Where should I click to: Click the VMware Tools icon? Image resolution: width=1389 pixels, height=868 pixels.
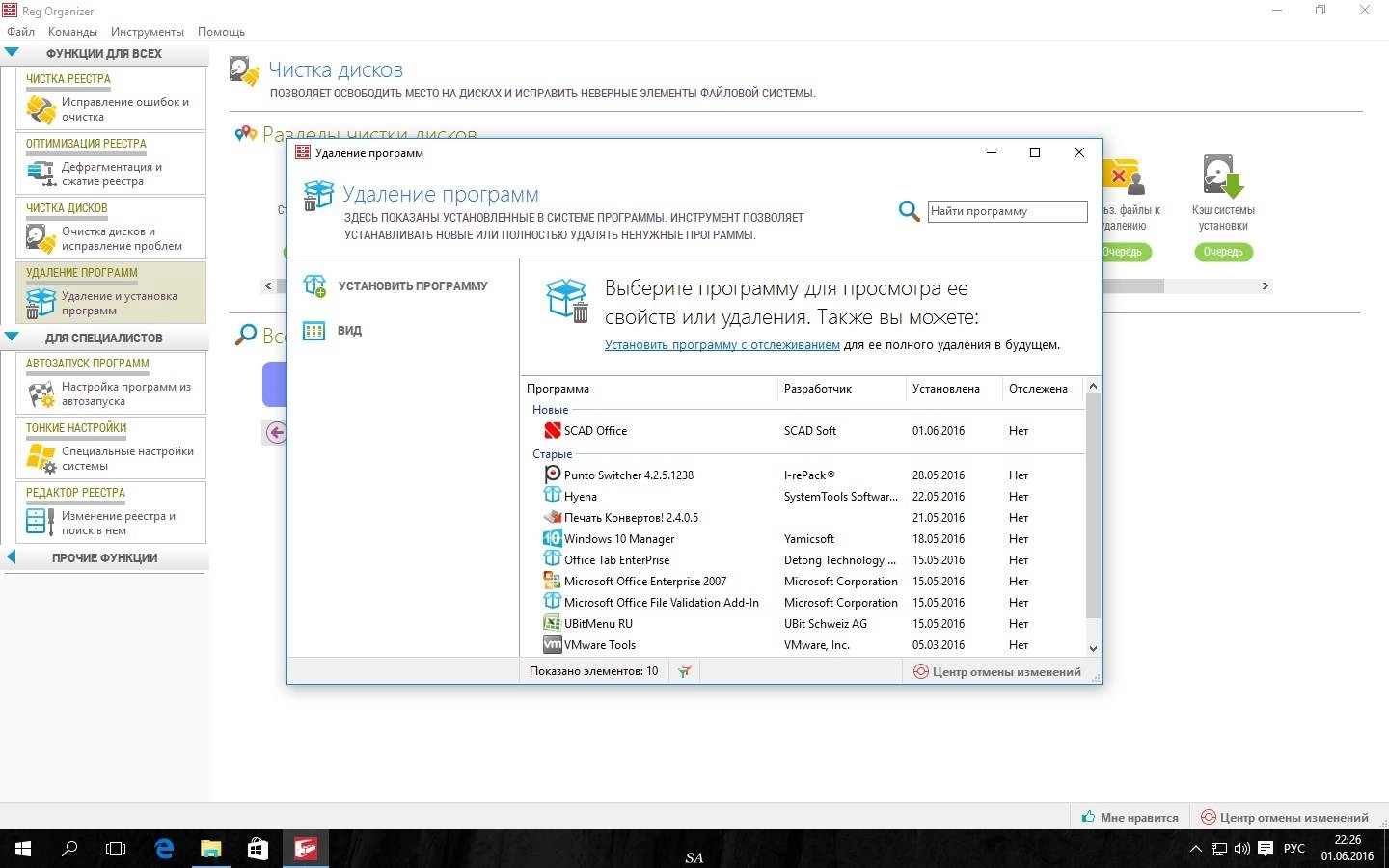[x=552, y=644]
